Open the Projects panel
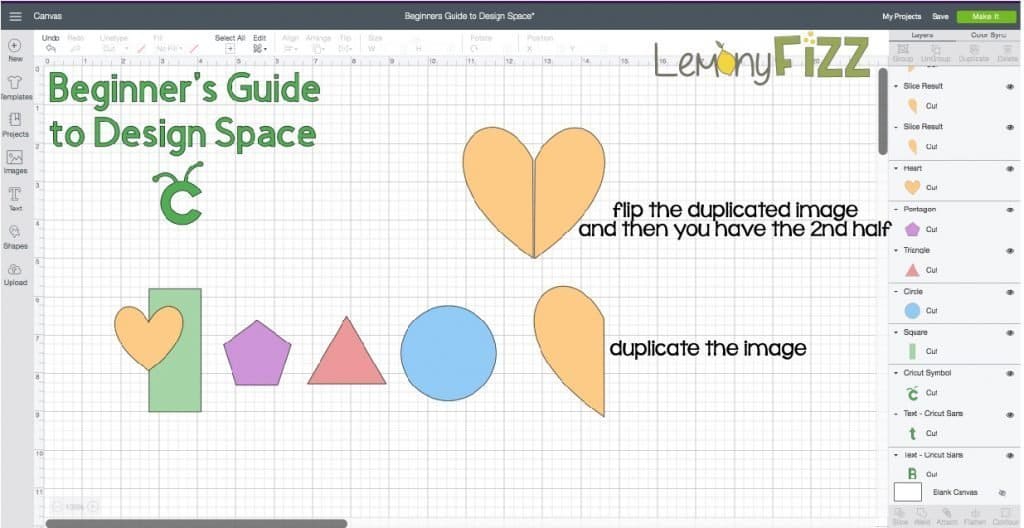 (15, 120)
